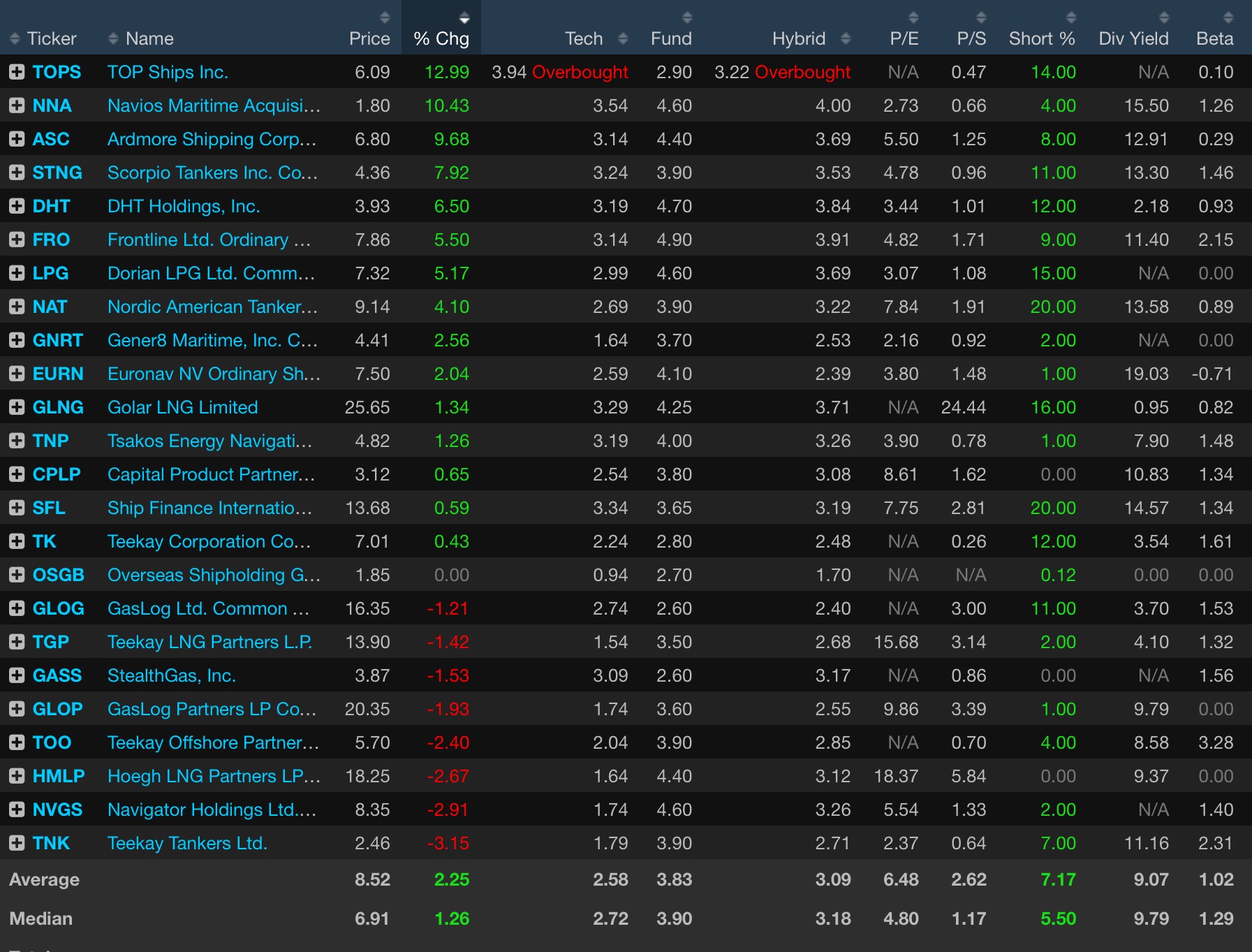Viewport: 1252px width, 952px height.
Task: Open Teekay Tankers Ltd. link
Action: point(188,843)
